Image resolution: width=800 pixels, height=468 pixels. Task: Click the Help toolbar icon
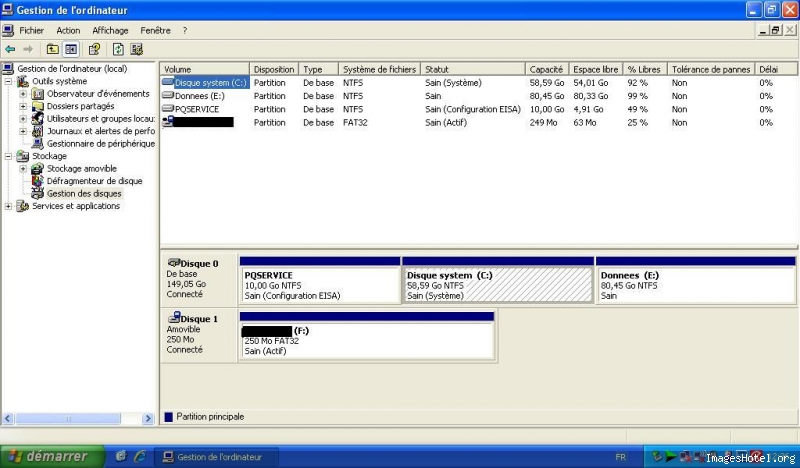pyautogui.click(x=94, y=49)
